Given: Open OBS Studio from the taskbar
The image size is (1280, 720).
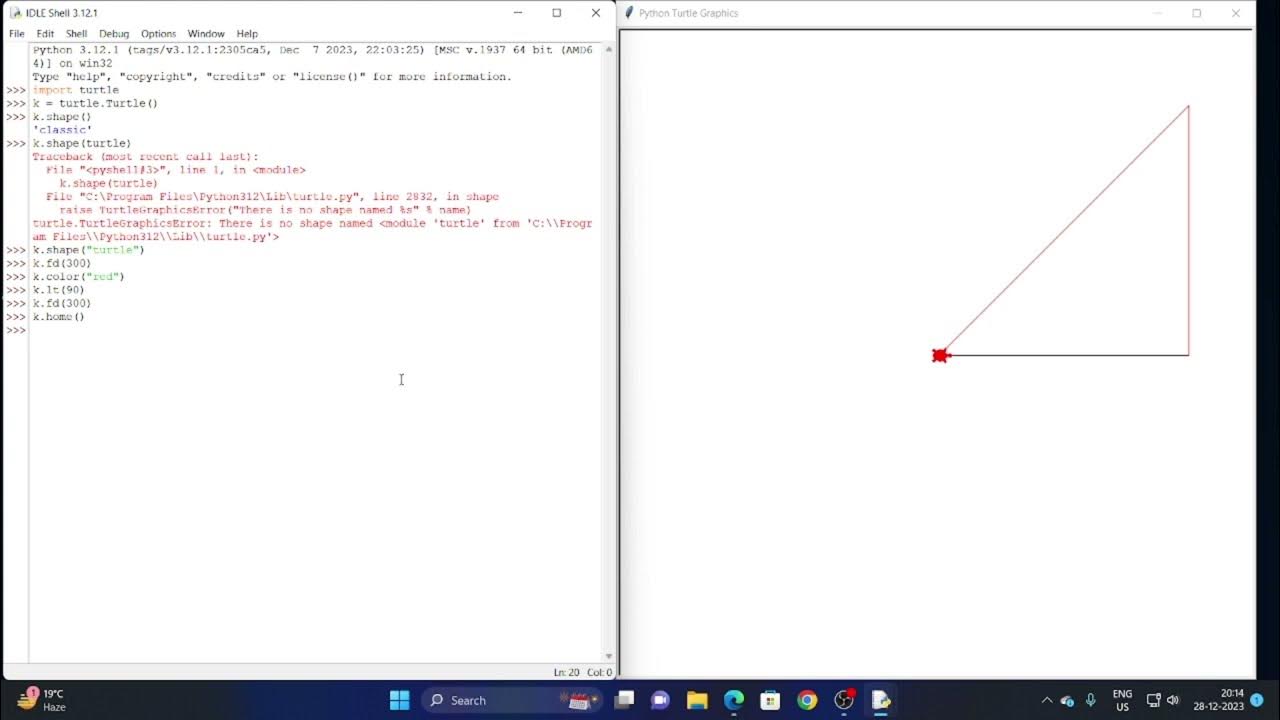Looking at the screenshot, I should (x=844, y=700).
